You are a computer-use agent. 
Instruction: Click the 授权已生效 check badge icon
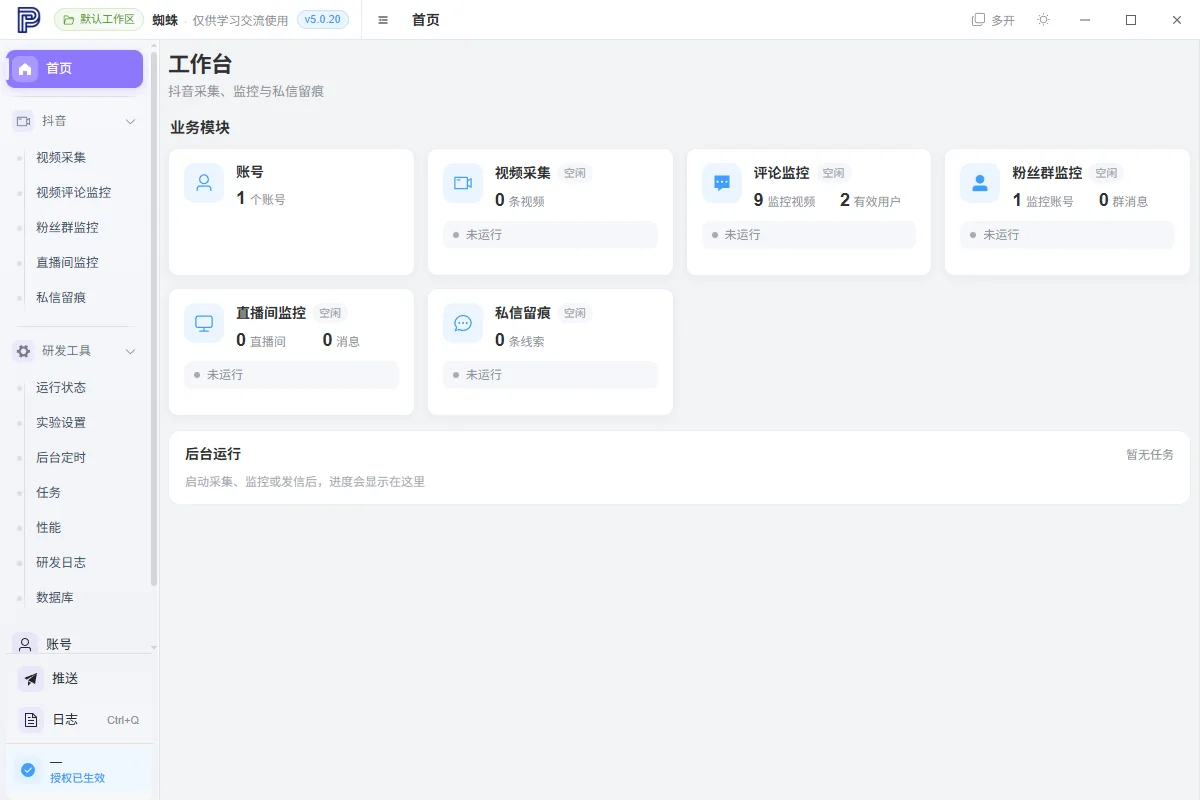tap(28, 770)
